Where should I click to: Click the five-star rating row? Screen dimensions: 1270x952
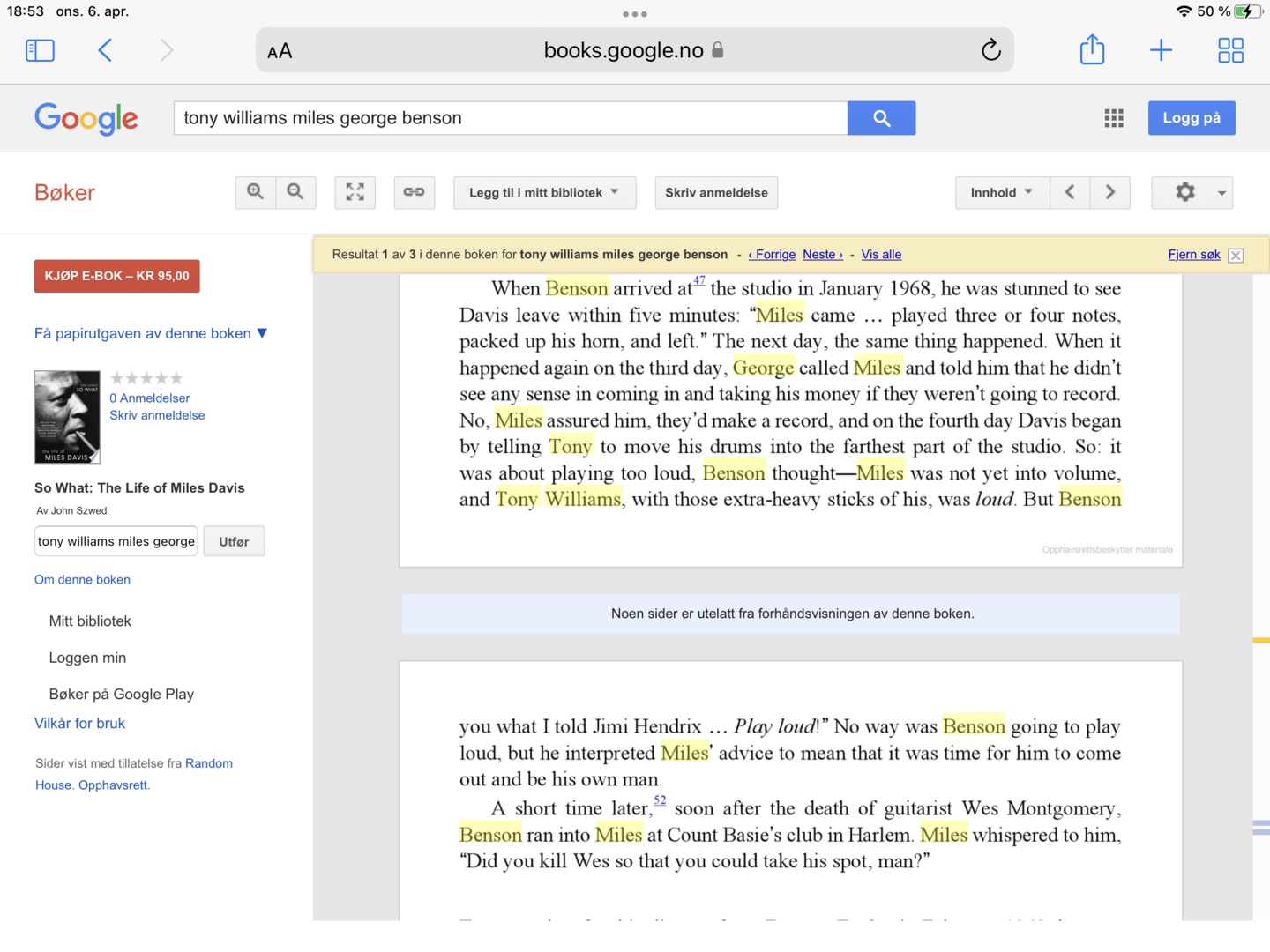pos(146,378)
